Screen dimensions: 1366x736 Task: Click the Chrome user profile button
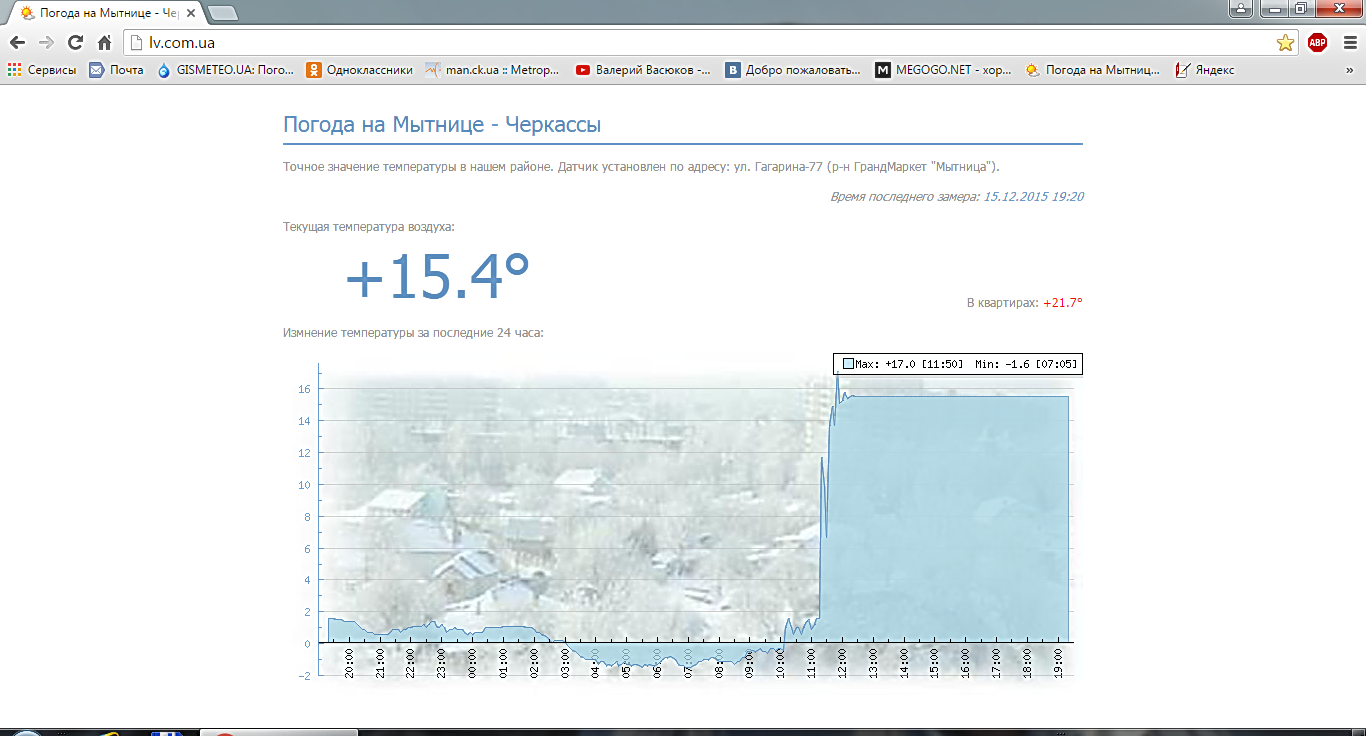pyautogui.click(x=1240, y=9)
